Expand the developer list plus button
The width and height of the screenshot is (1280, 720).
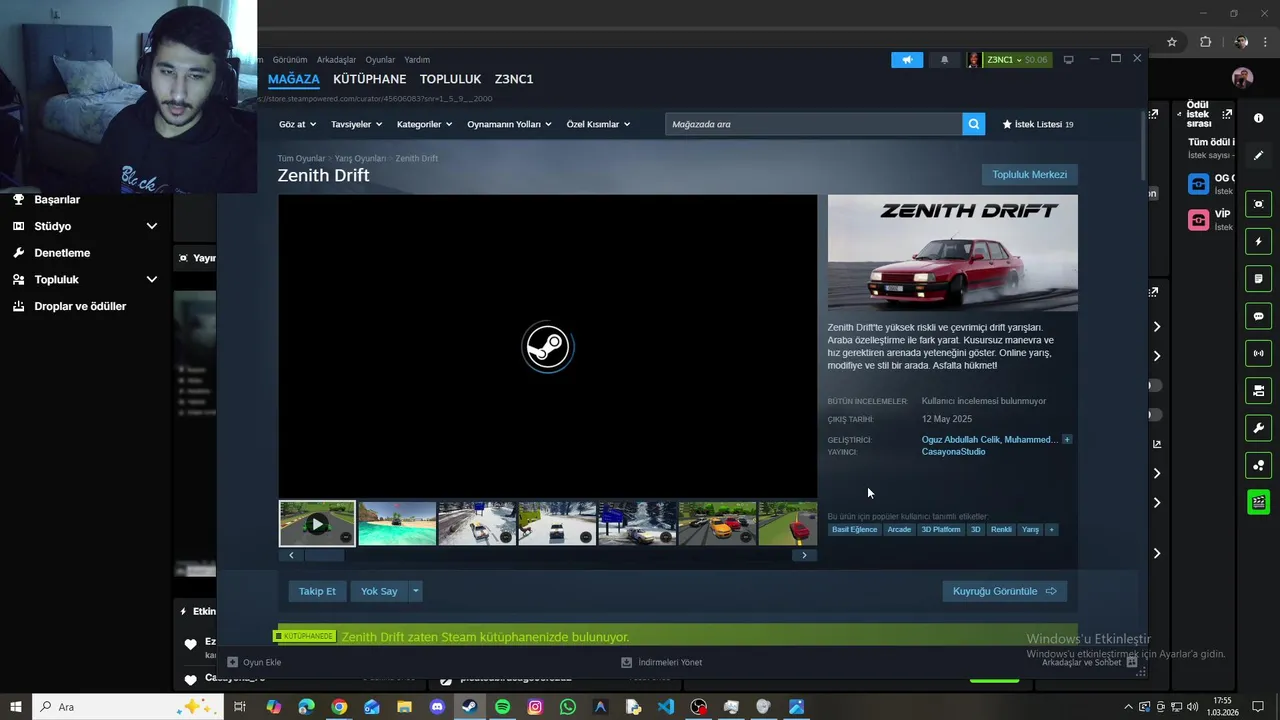1067,439
